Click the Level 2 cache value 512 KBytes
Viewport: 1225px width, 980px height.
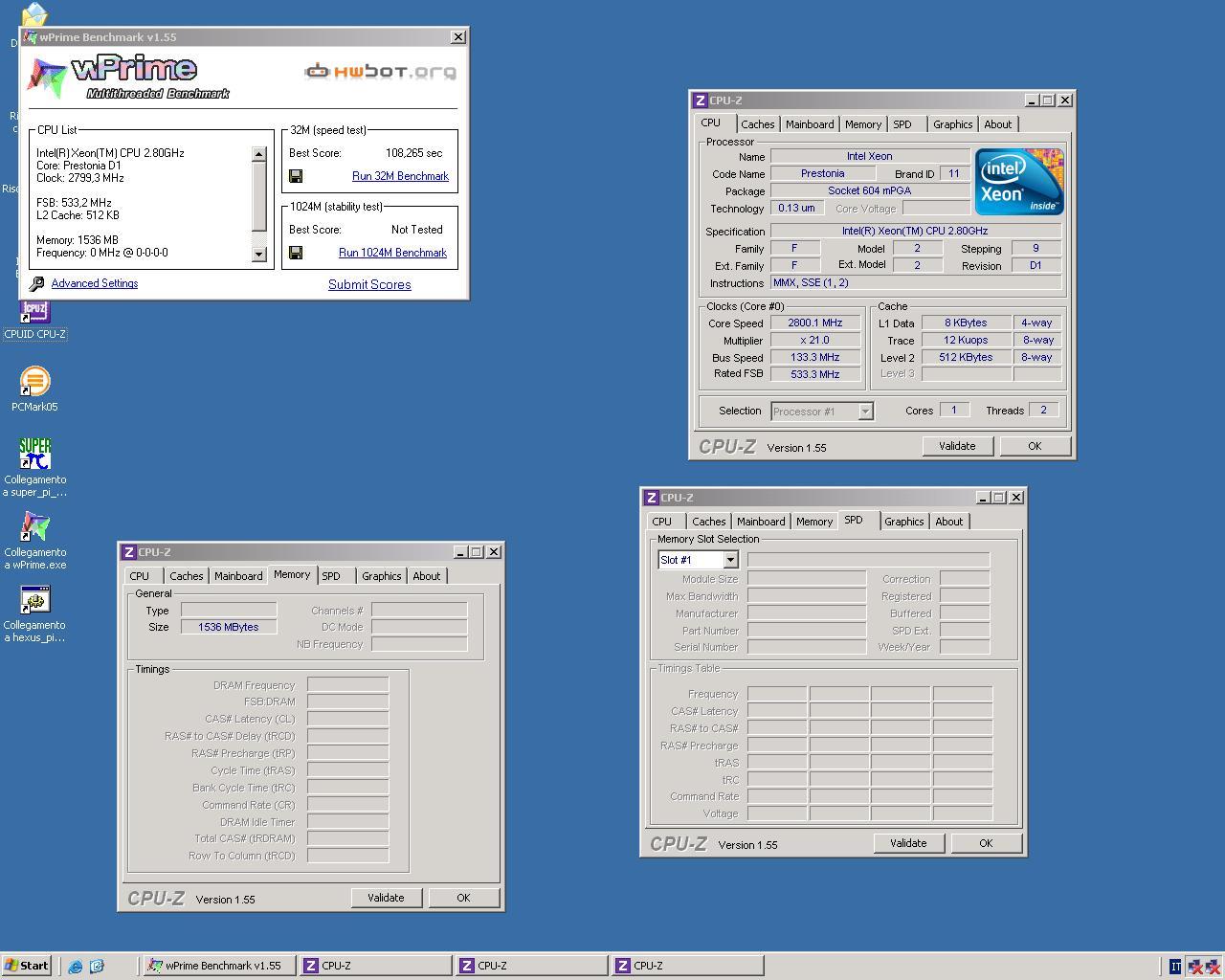966,357
